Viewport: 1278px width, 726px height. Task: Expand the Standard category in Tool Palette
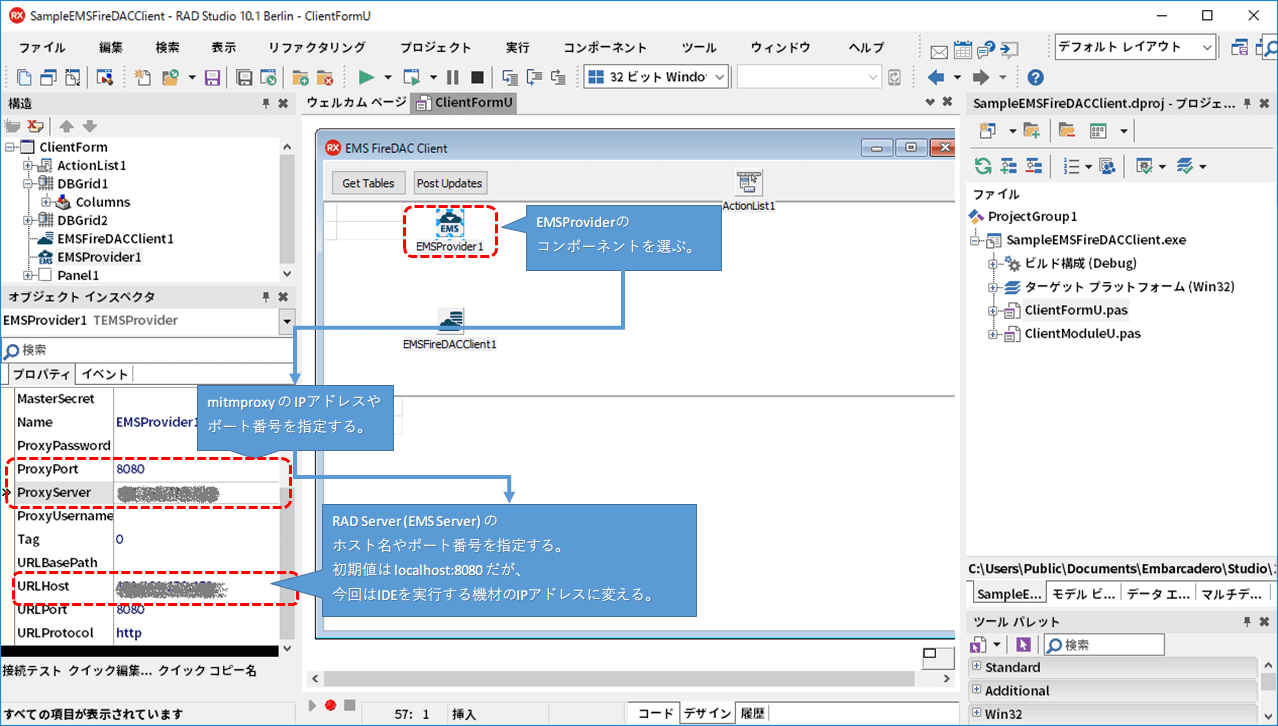click(977, 666)
